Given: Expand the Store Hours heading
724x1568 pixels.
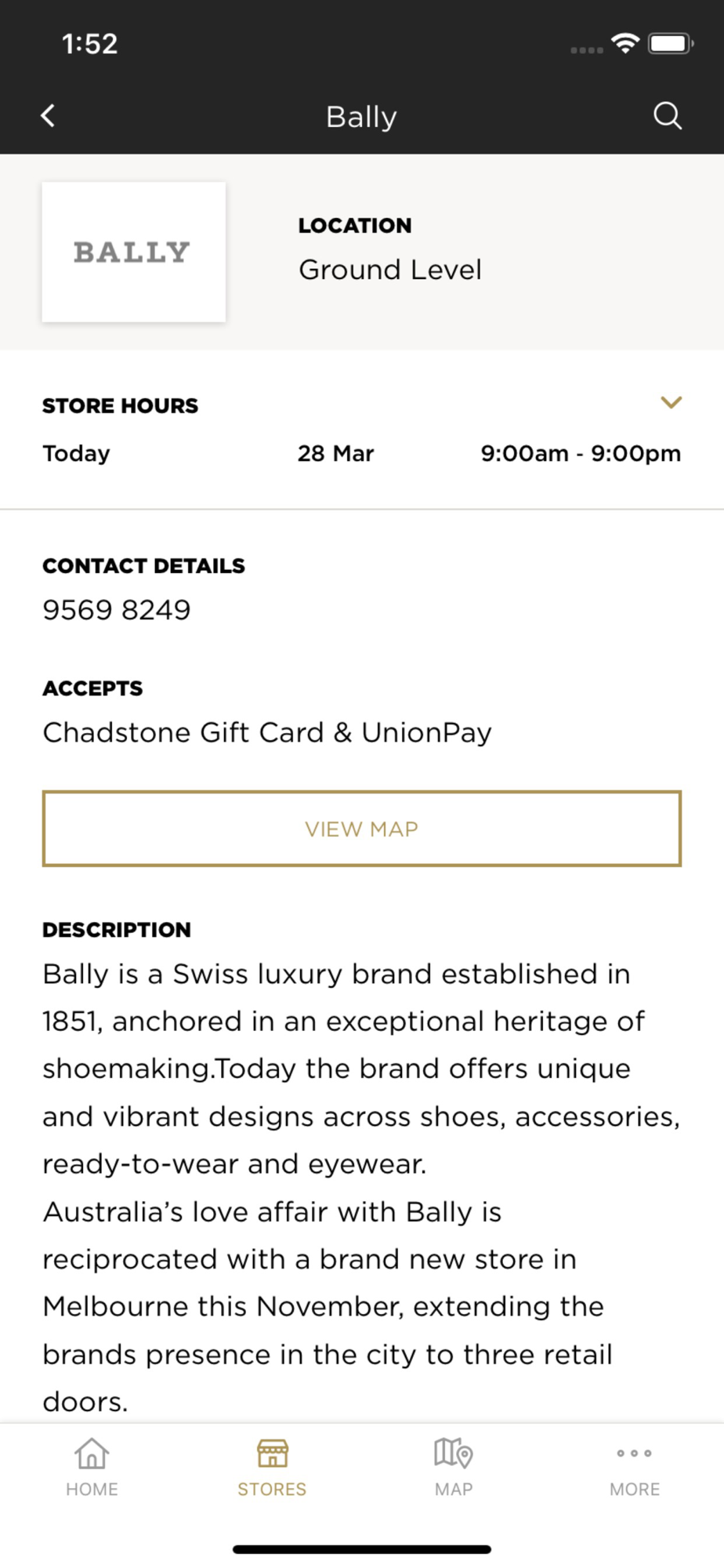Looking at the screenshot, I should point(120,406).
